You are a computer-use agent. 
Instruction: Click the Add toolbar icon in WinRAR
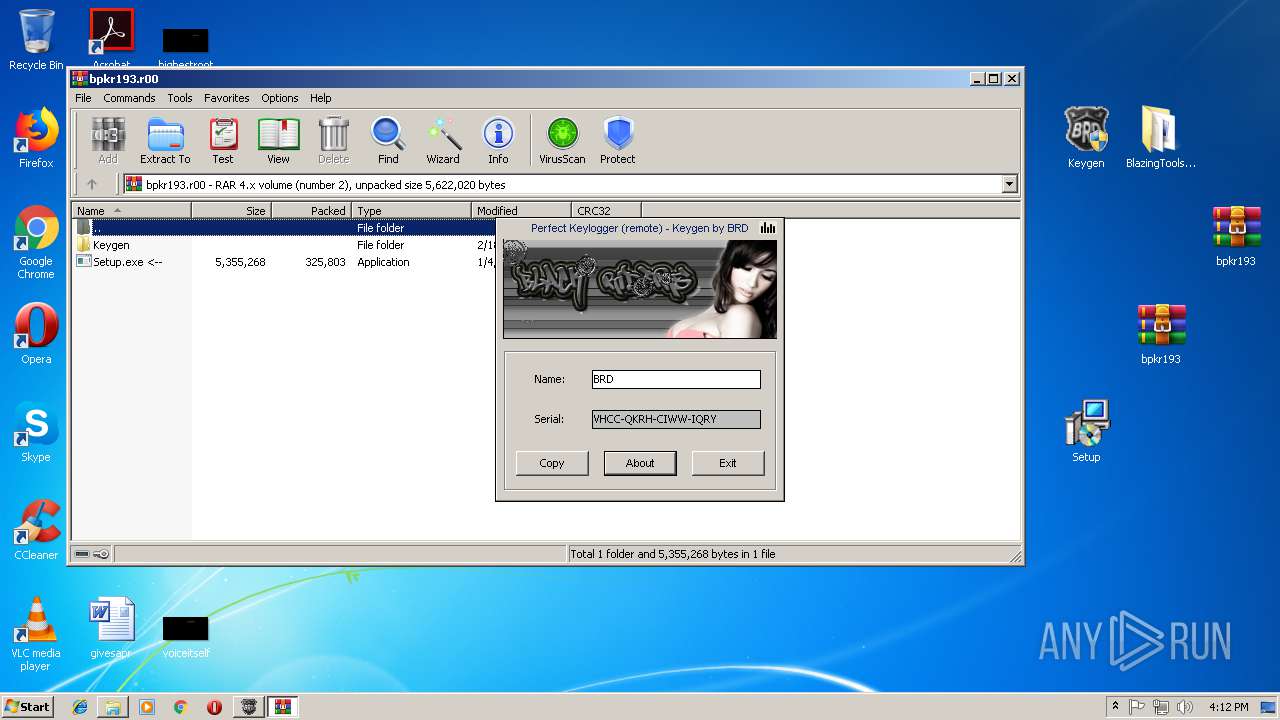[108, 140]
